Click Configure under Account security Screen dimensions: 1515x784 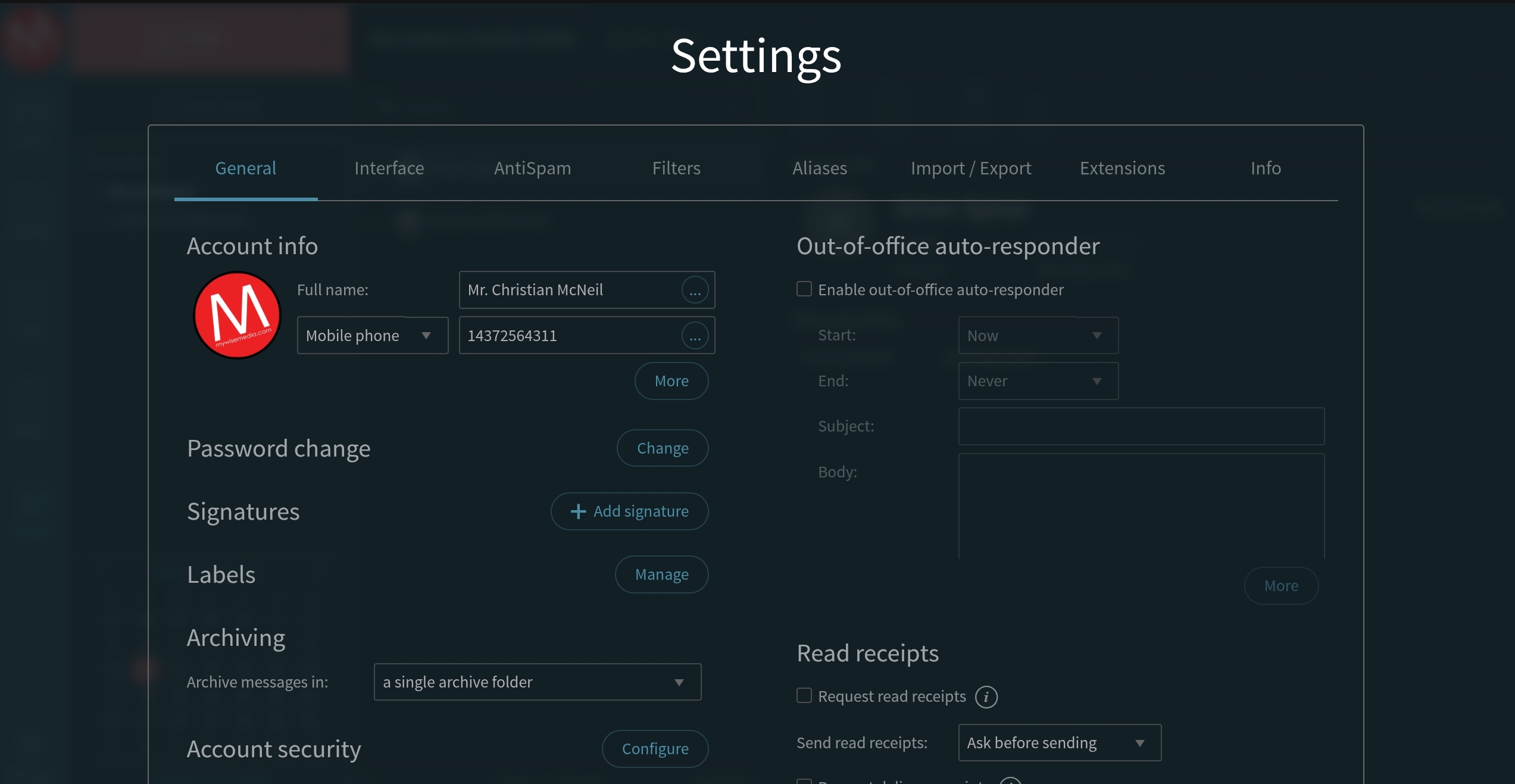[x=655, y=748]
